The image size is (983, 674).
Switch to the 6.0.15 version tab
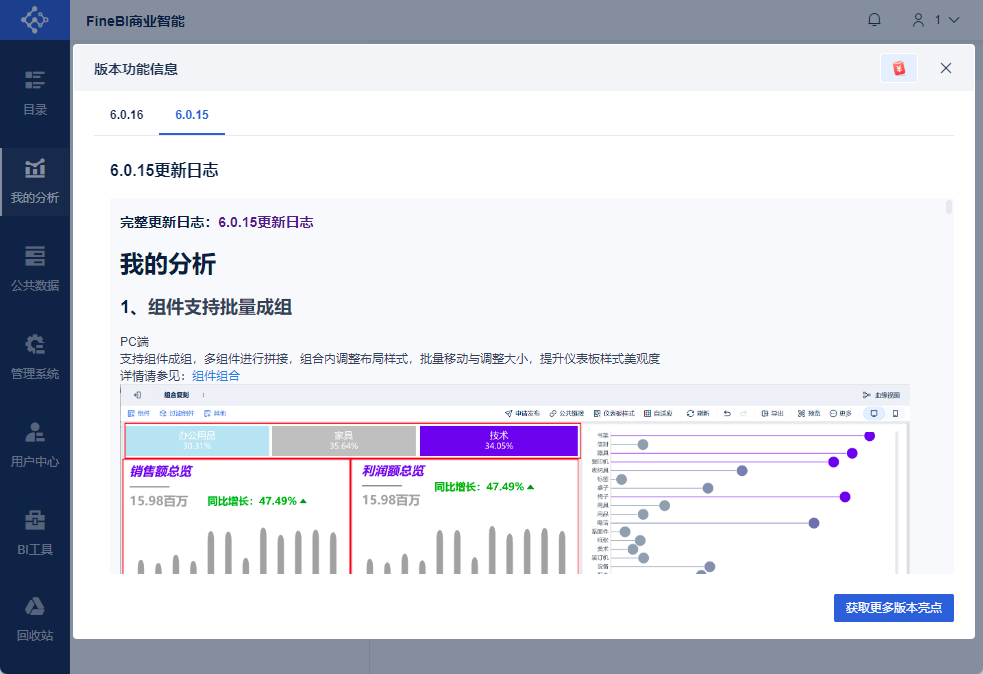(191, 114)
